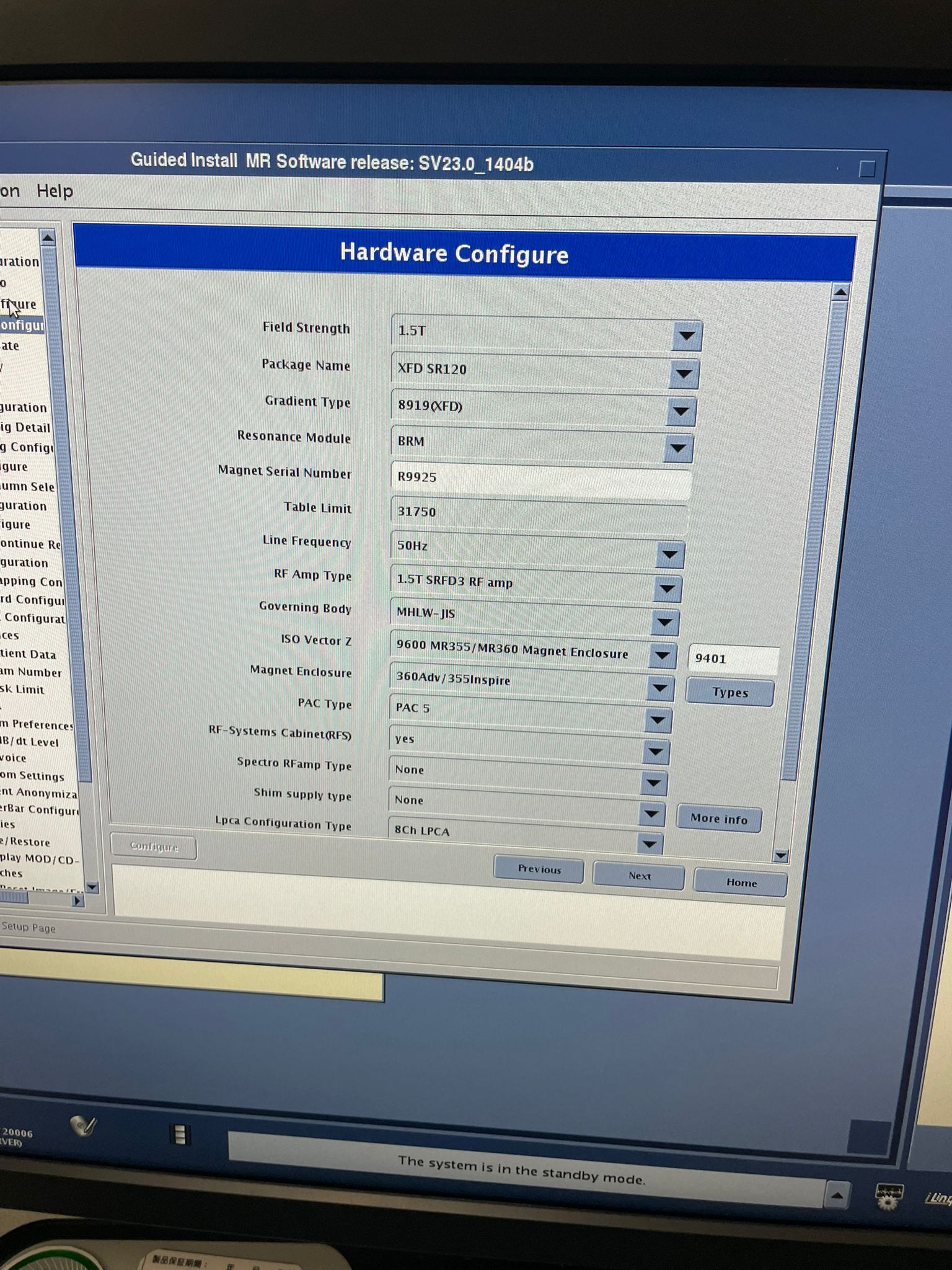Expand the Resonance Module dropdown
Image resolution: width=952 pixels, height=1270 pixels.
point(677,447)
